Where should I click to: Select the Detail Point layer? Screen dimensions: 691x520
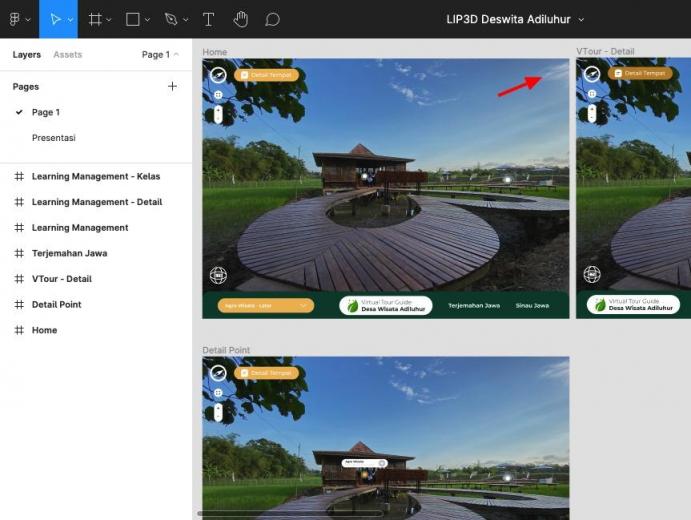[x=56, y=304]
